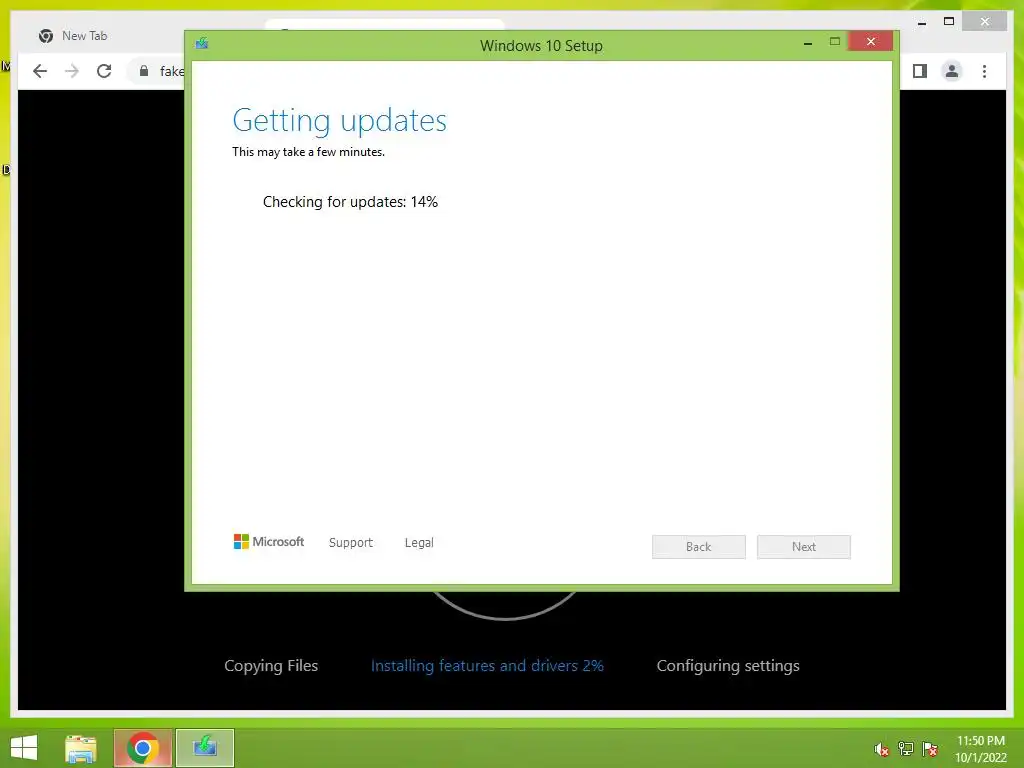The width and height of the screenshot is (1024, 768).
Task: Click 'This may take a few minutes.' text
Action: 308,152
